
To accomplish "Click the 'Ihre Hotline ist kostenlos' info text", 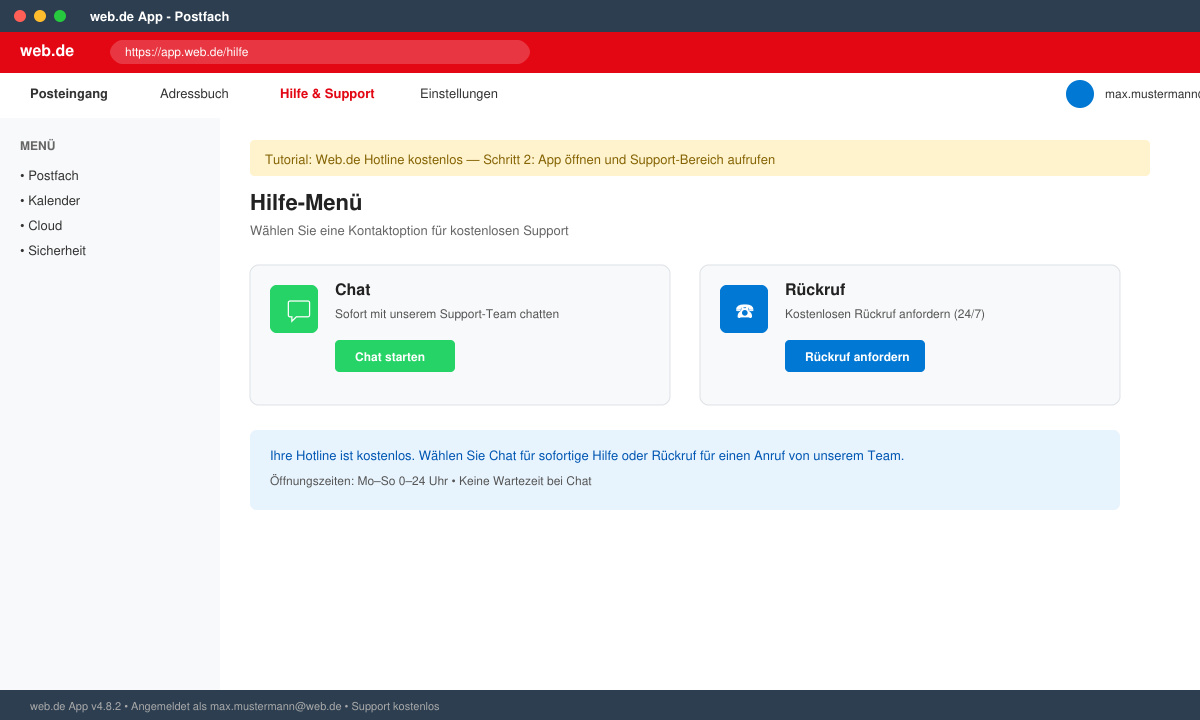I will [587, 456].
